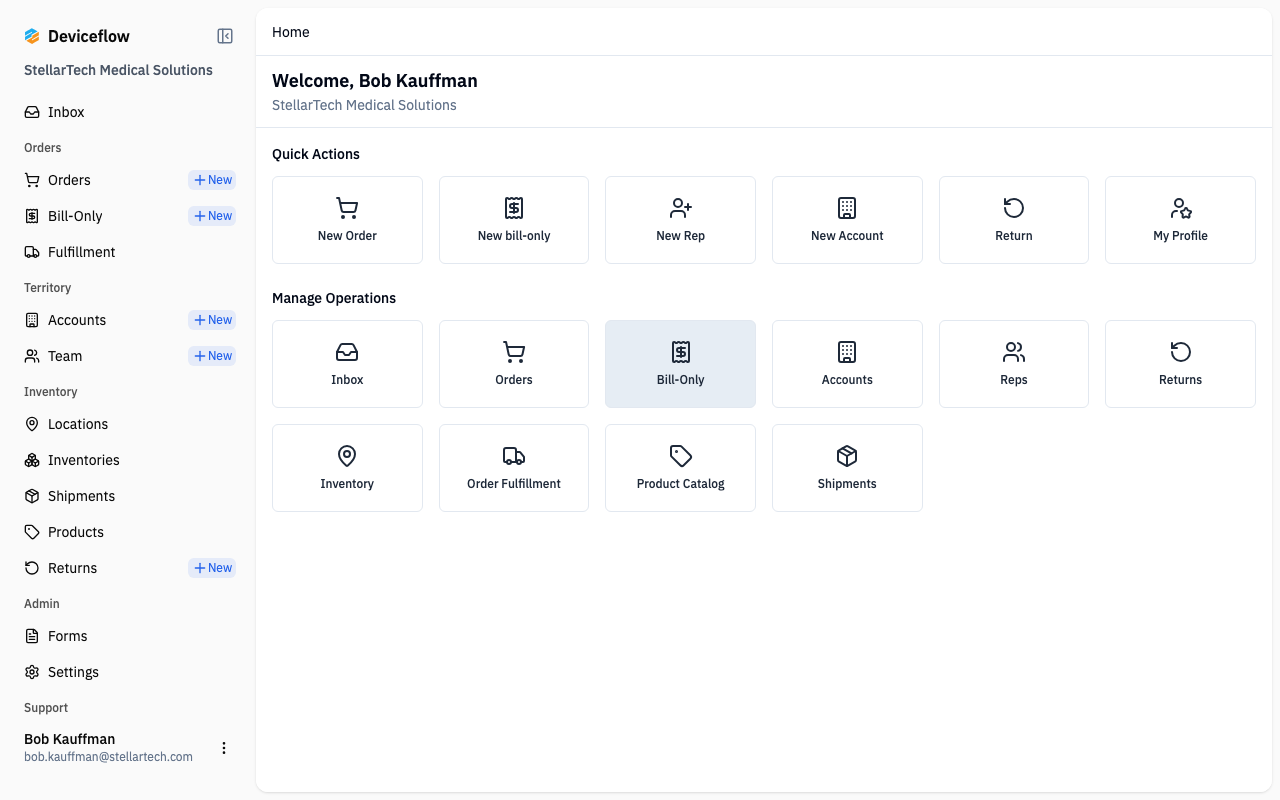Open the user menu three-dot icon
The height and width of the screenshot is (800, 1280).
tap(224, 748)
